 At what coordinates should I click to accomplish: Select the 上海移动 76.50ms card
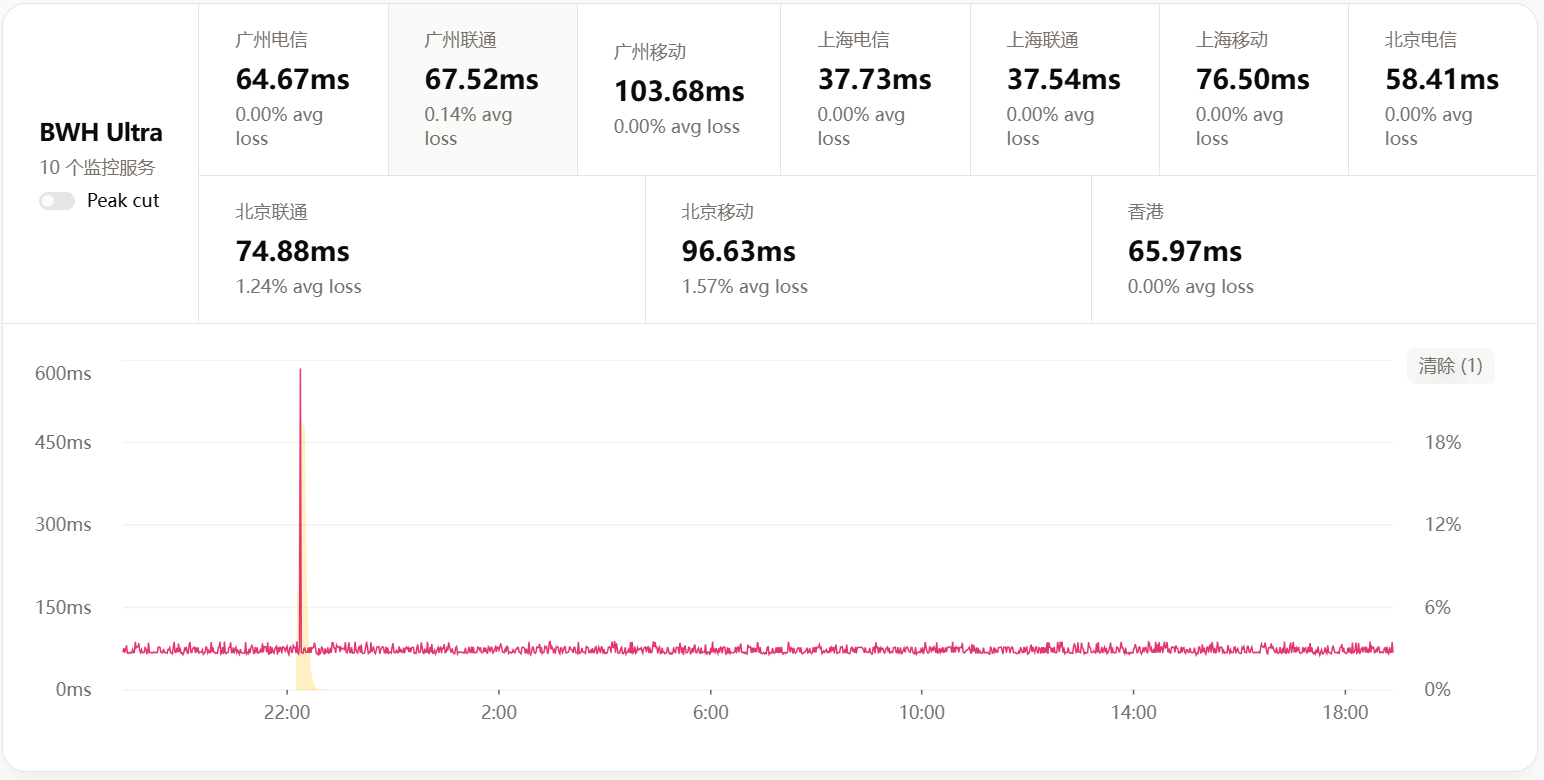click(1253, 89)
